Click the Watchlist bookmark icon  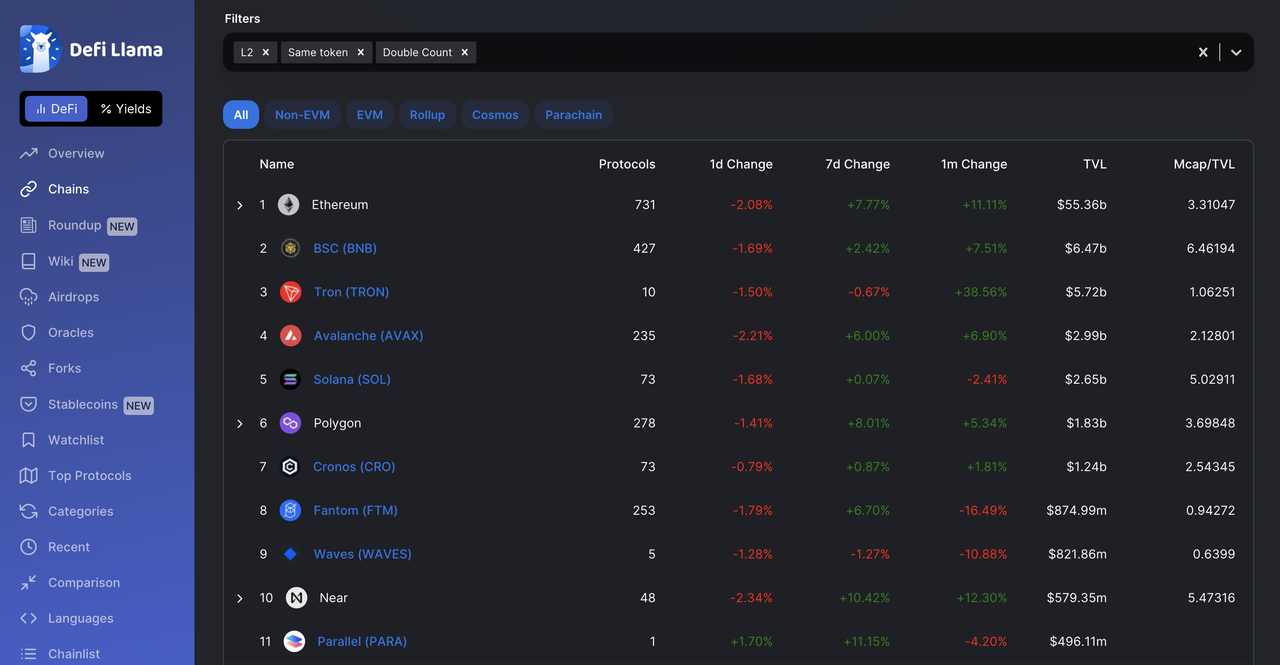coord(29,440)
